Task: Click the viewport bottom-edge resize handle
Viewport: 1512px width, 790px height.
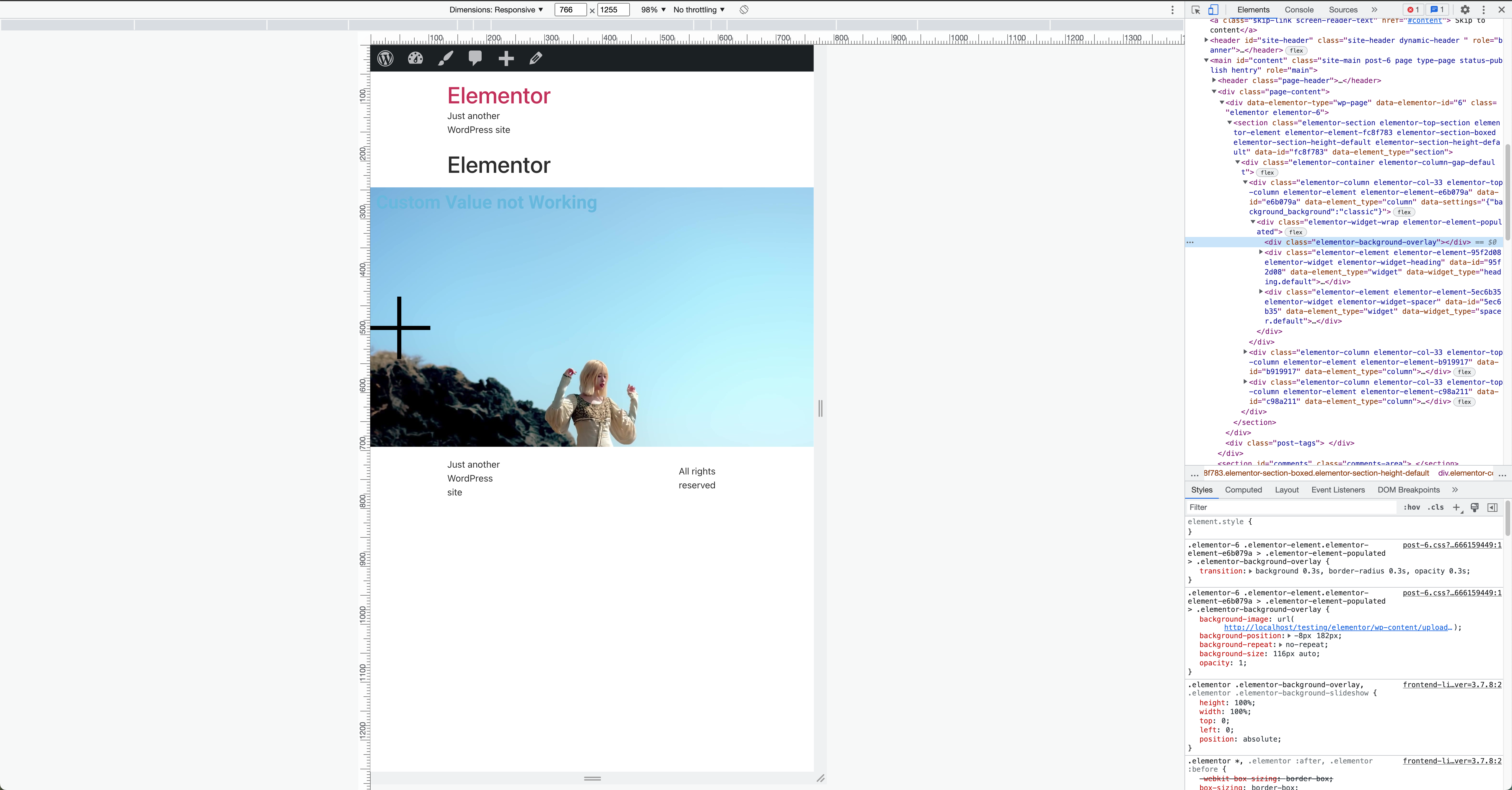Action: click(592, 778)
